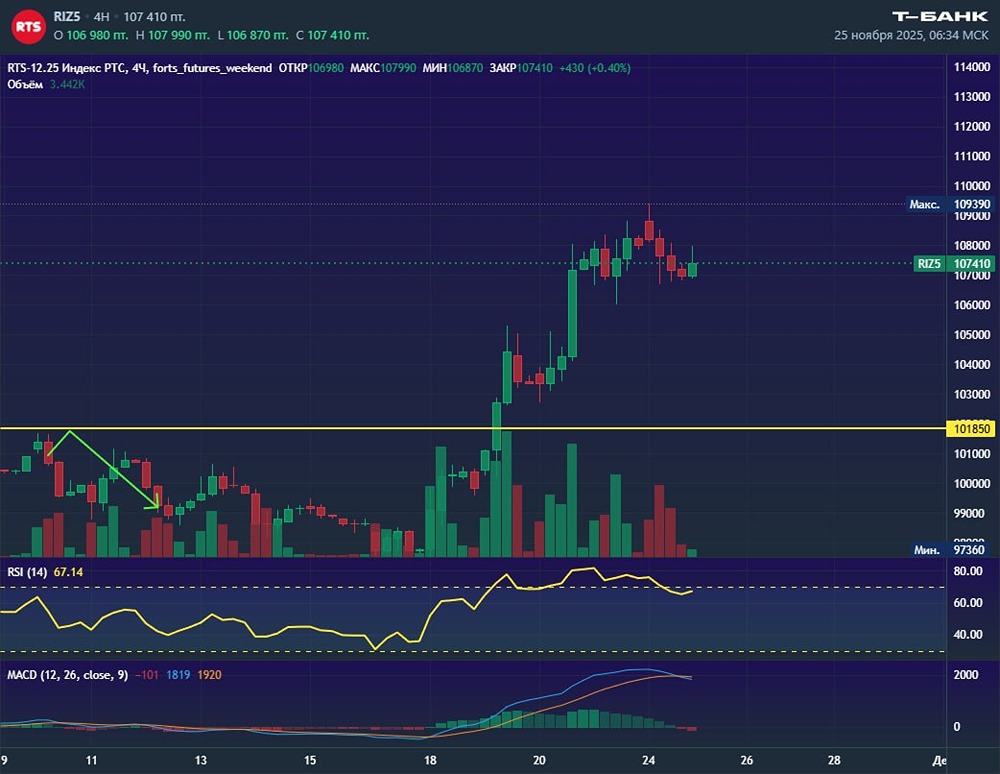
Task: Click the latest green candle at 107410
Action: coord(692,268)
